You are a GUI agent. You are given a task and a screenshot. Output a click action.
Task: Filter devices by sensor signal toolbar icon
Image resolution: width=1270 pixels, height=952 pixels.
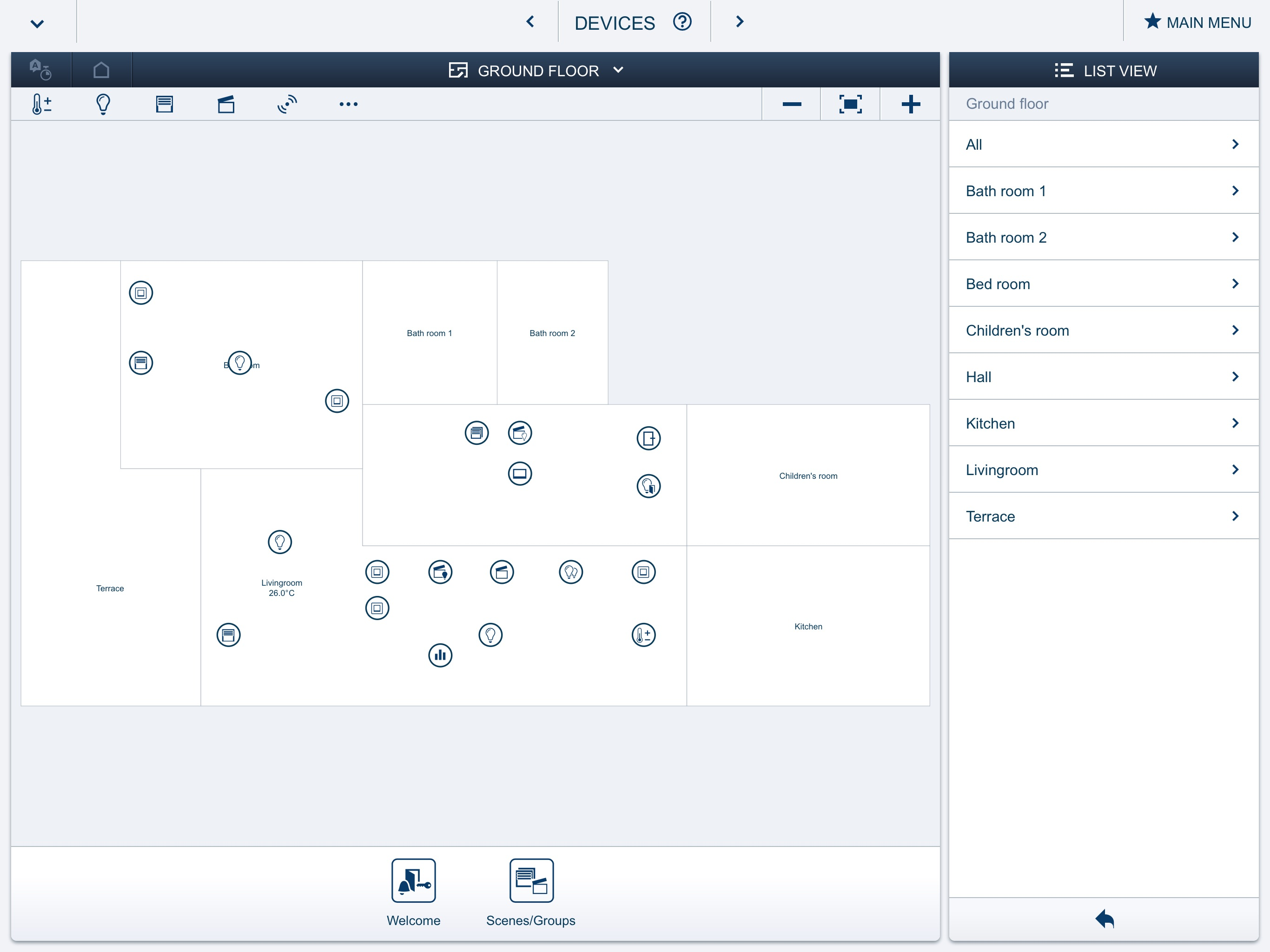point(287,104)
